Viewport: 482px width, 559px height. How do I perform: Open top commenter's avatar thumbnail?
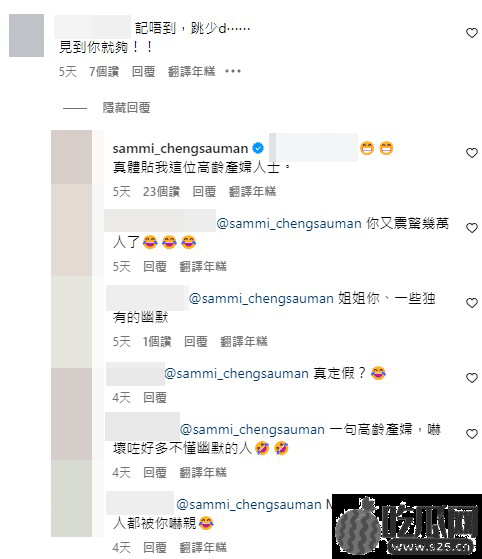click(26, 35)
